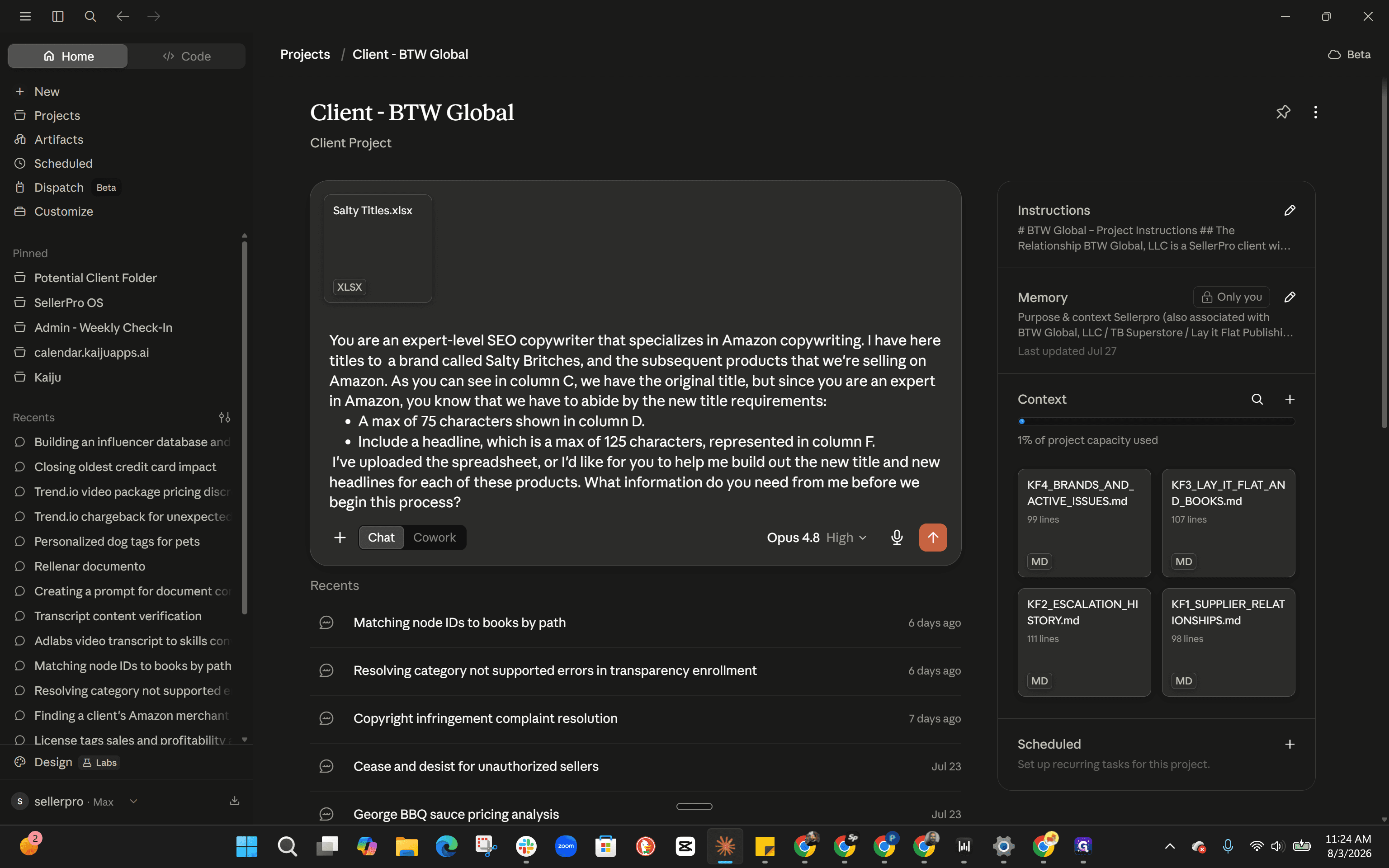Send the message with orange arrow button
The height and width of the screenshot is (868, 1389).
pos(933,538)
